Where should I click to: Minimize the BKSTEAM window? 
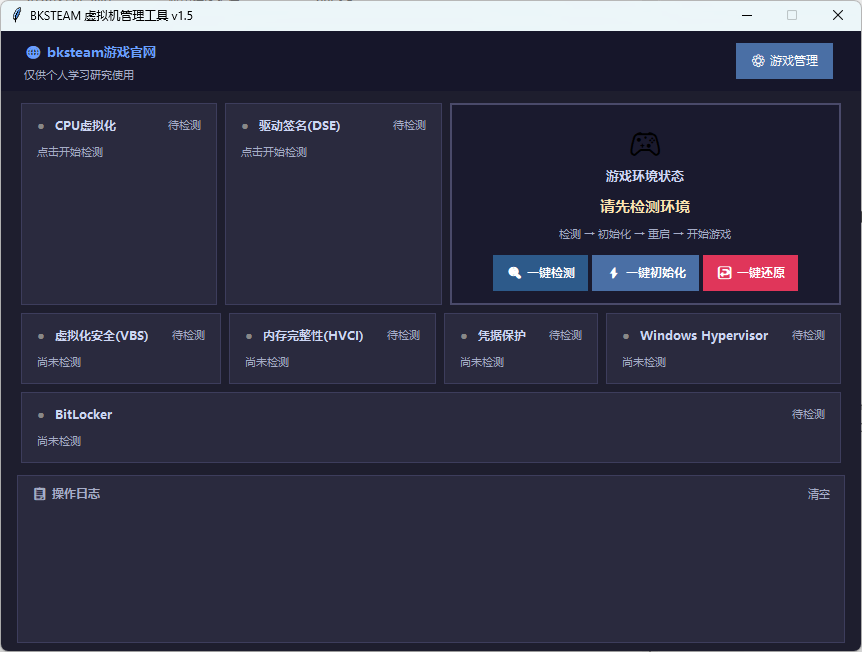click(x=746, y=15)
